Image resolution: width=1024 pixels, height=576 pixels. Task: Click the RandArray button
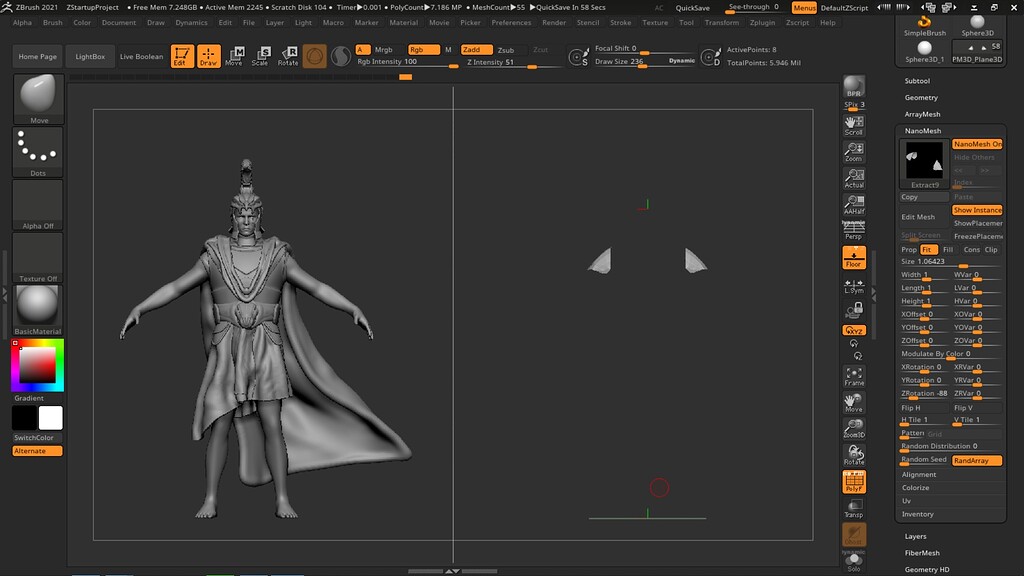coord(976,460)
